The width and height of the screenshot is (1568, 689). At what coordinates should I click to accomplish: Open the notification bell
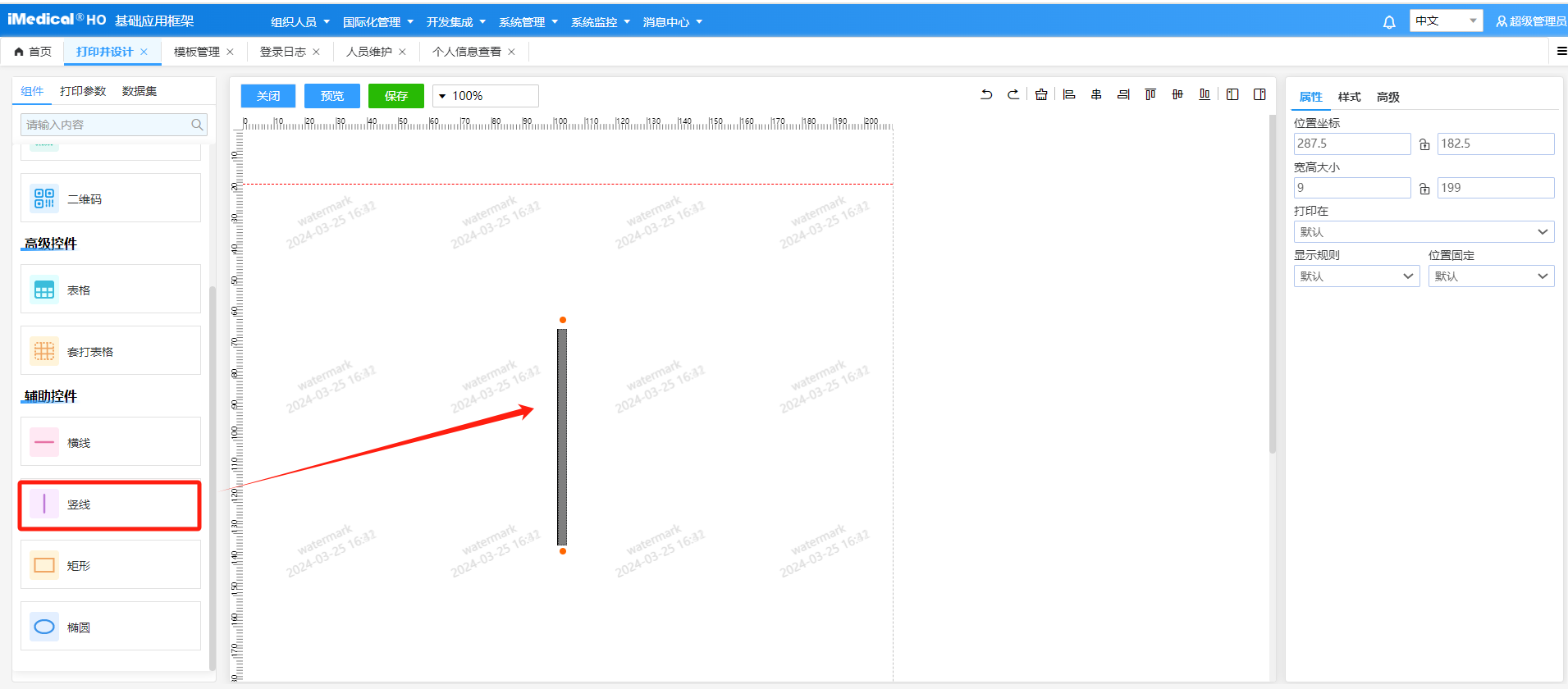pyautogui.click(x=1389, y=22)
